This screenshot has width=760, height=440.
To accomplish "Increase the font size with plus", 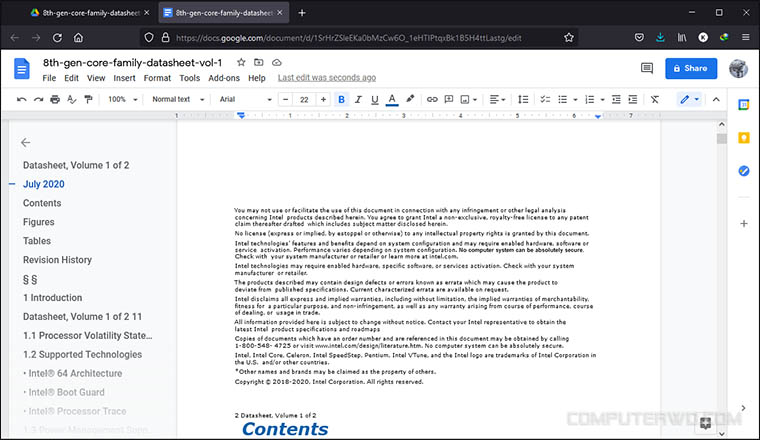I will tap(323, 99).
